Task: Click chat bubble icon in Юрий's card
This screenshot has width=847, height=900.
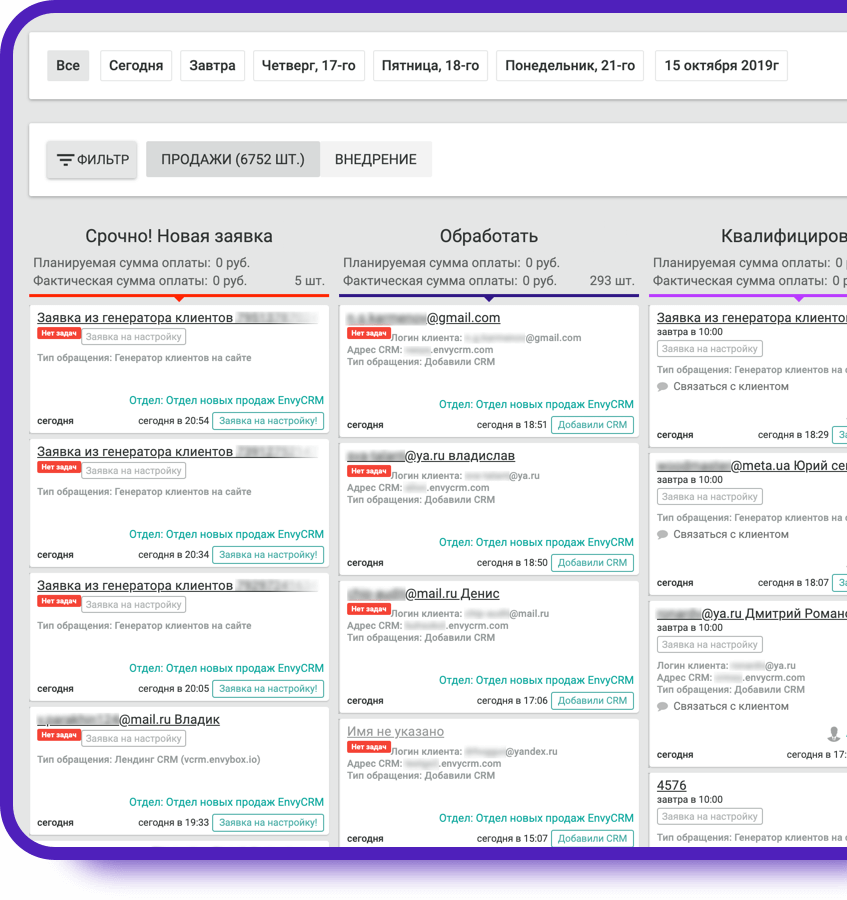Action: [662, 534]
